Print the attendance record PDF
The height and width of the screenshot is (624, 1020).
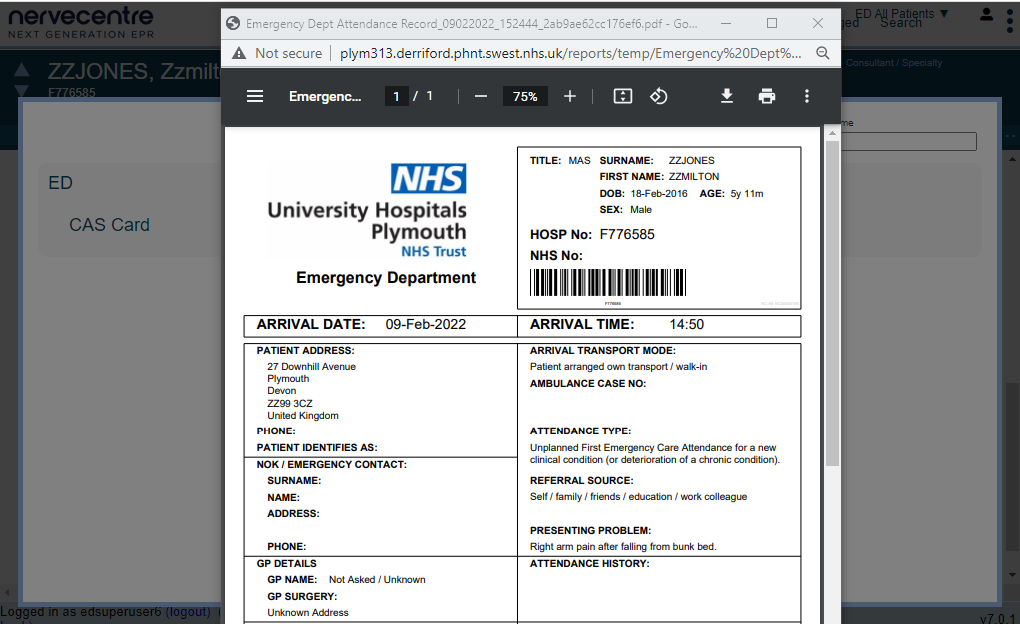[767, 96]
